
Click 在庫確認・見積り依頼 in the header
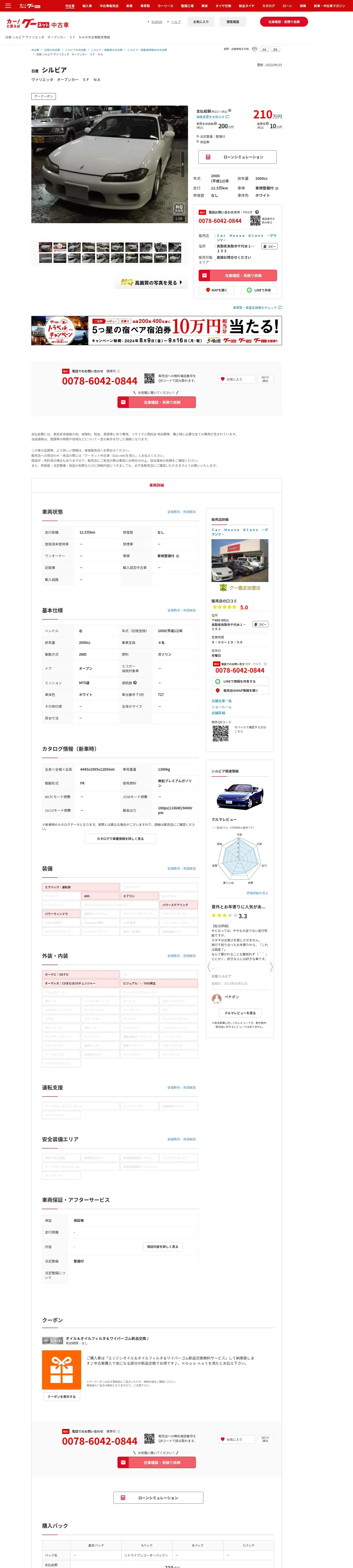tap(284, 22)
